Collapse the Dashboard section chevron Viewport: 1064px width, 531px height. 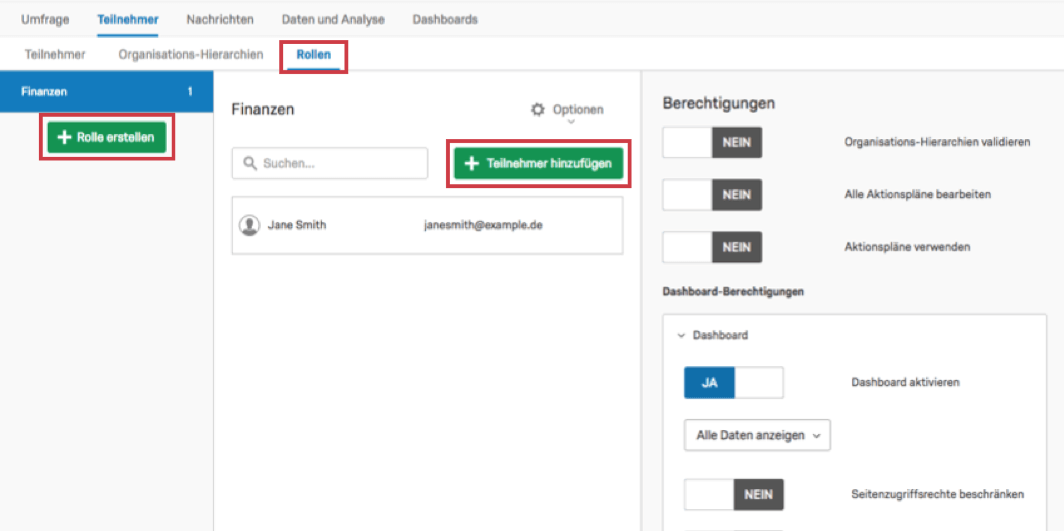tap(681, 335)
